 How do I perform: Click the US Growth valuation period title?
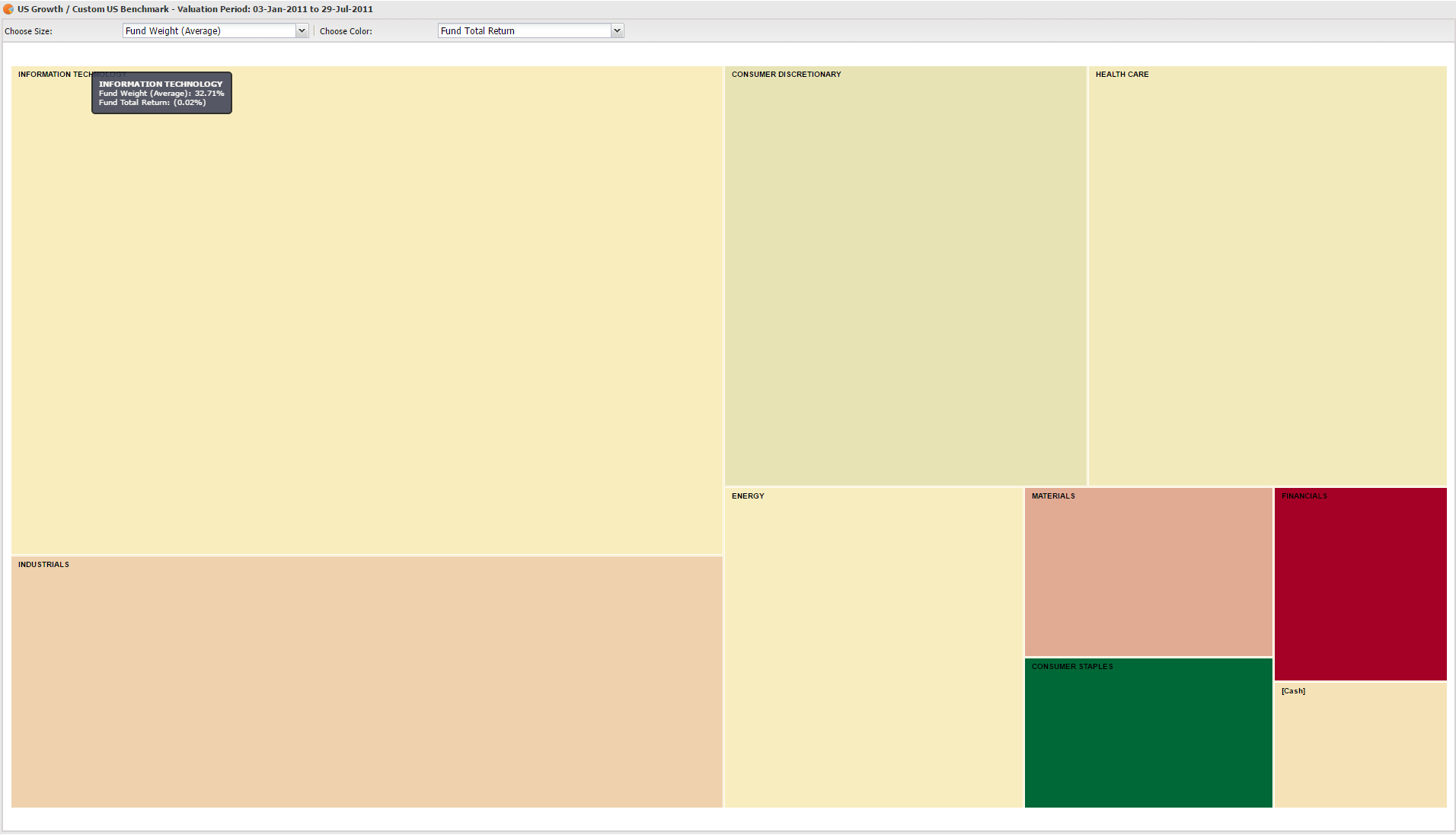(x=195, y=9)
